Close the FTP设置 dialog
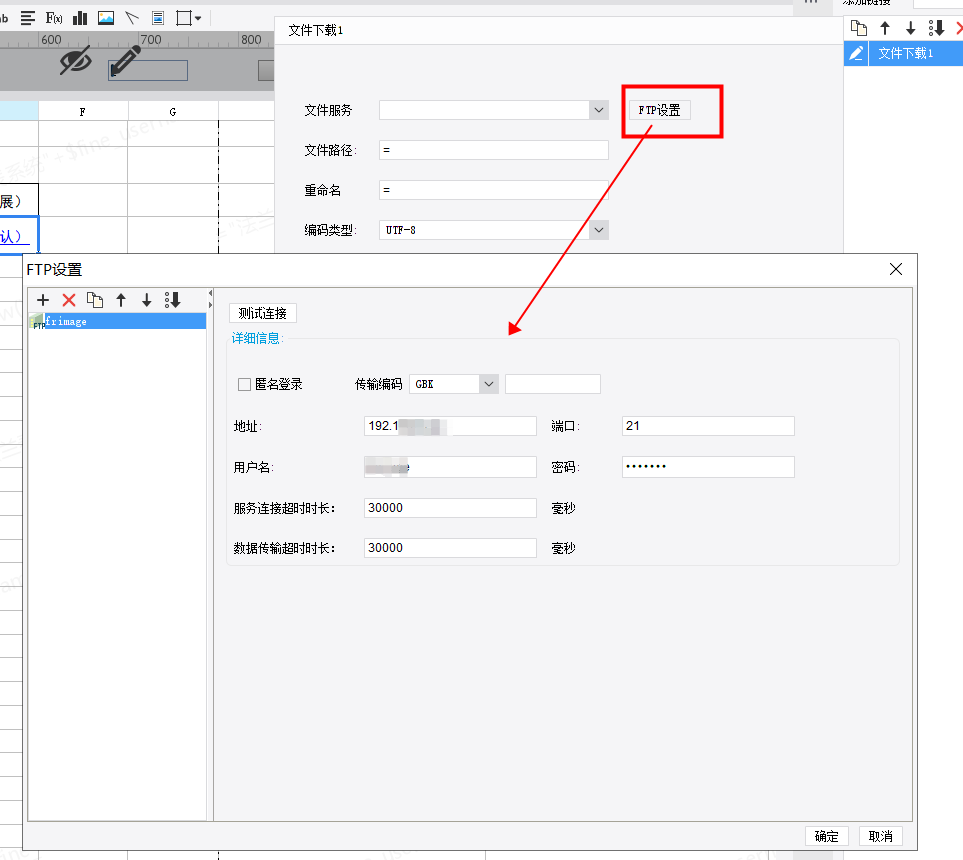The height and width of the screenshot is (860, 963). (x=896, y=269)
